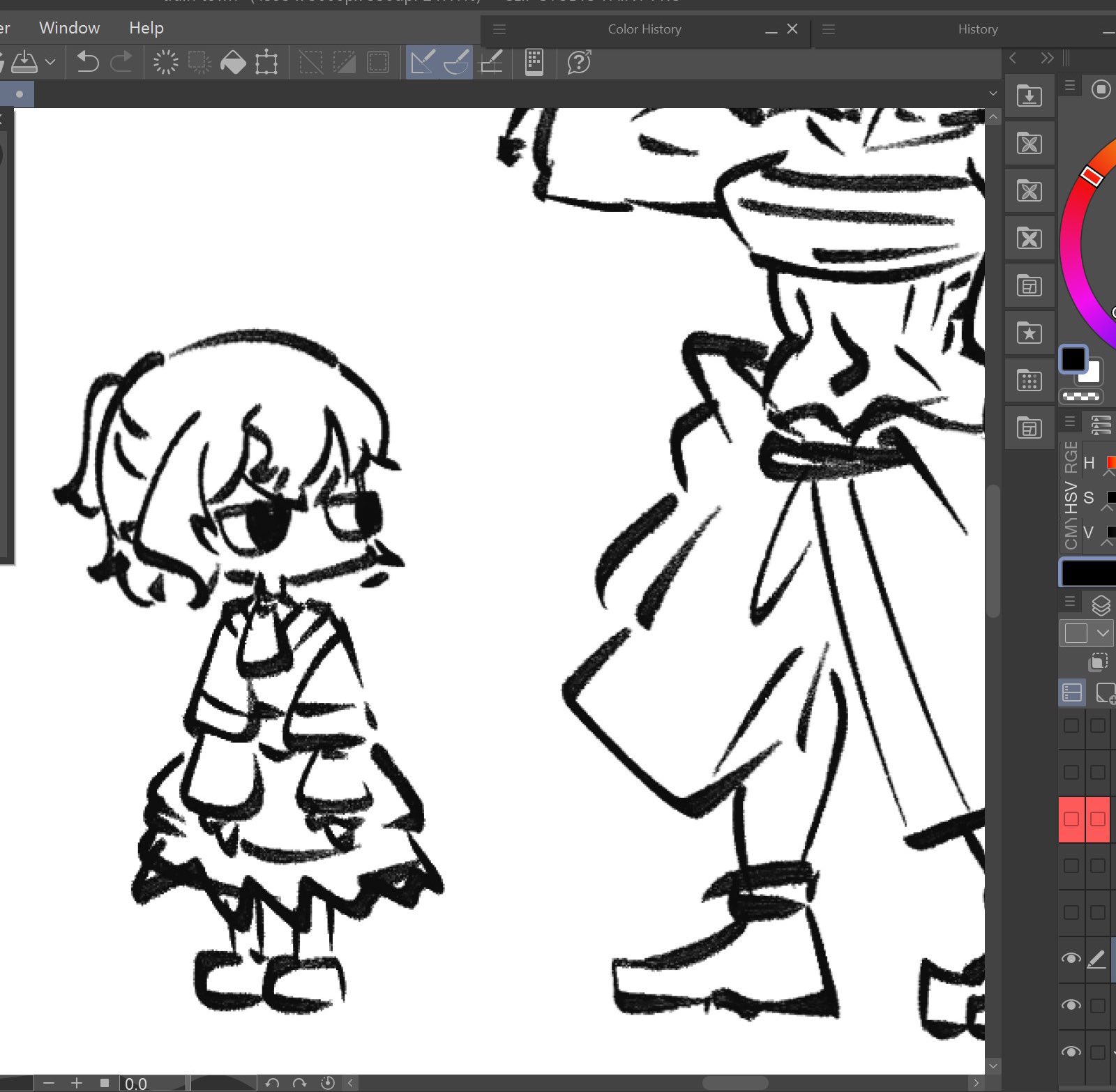Image resolution: width=1116 pixels, height=1092 pixels.
Task: Open the Color History panel menu
Action: tap(499, 29)
